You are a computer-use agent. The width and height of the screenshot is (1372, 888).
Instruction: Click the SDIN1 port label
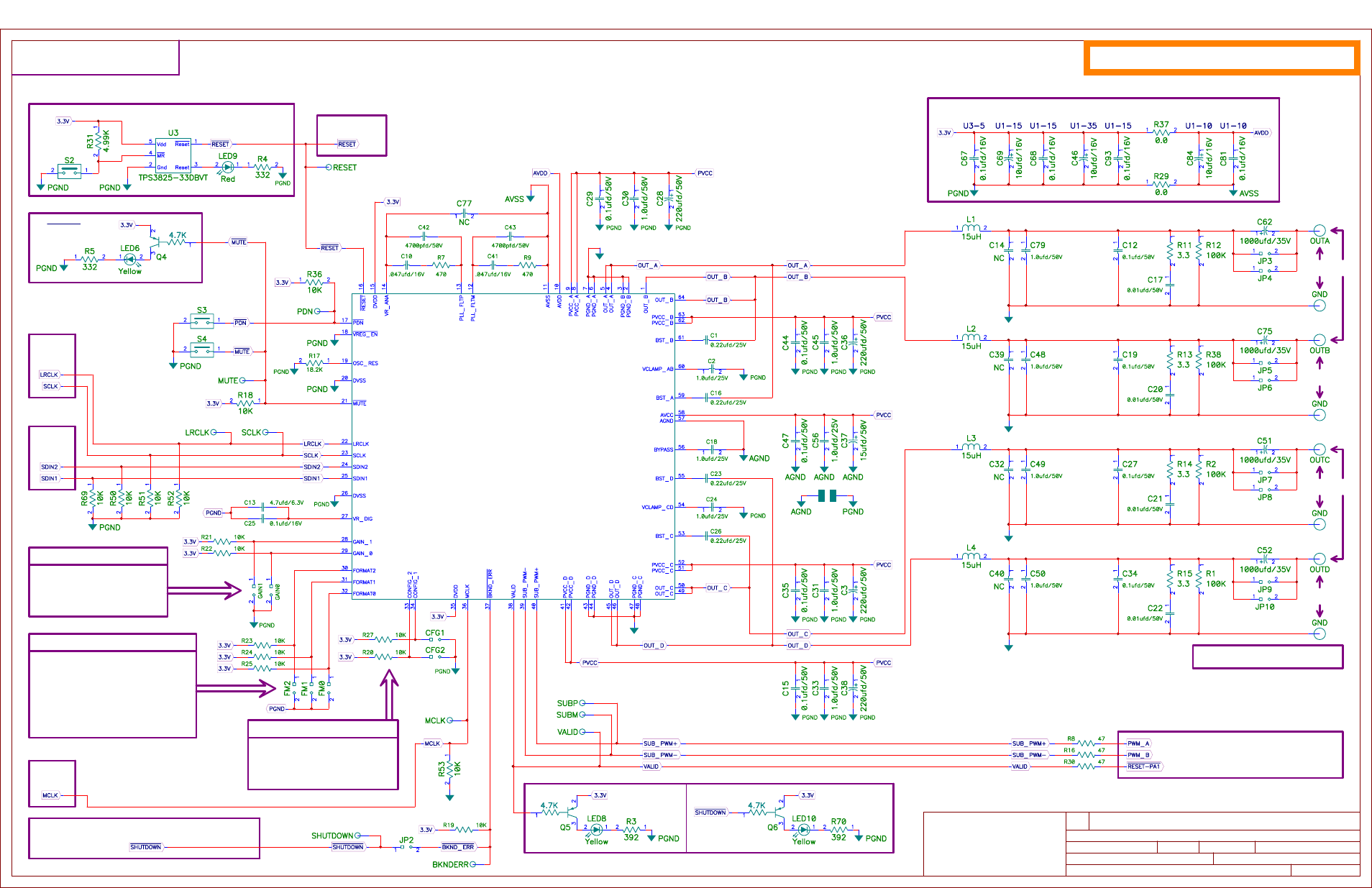click(49, 479)
